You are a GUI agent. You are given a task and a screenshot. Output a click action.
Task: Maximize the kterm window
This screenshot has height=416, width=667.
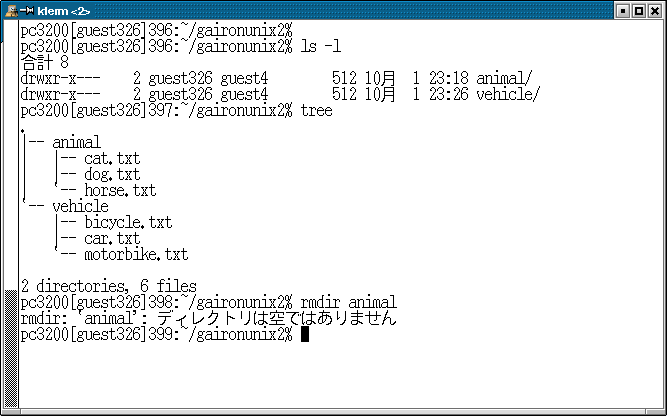tap(639, 11)
